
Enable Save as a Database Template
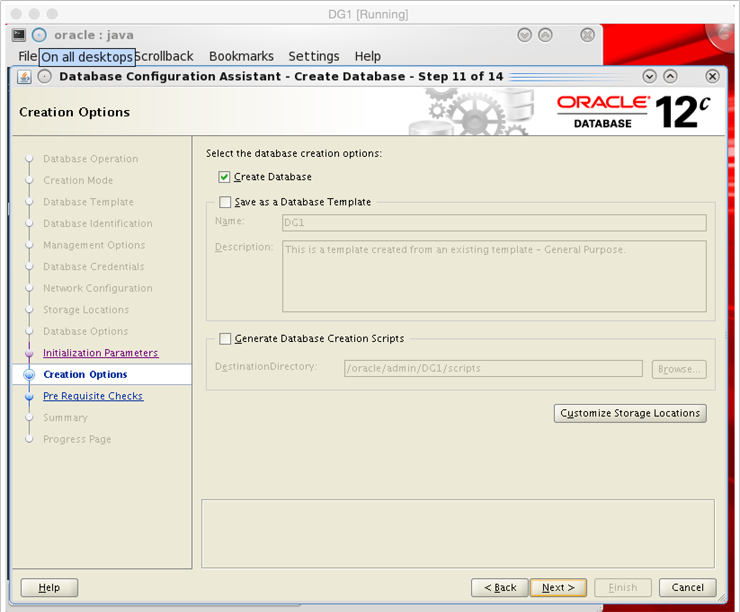click(x=225, y=202)
